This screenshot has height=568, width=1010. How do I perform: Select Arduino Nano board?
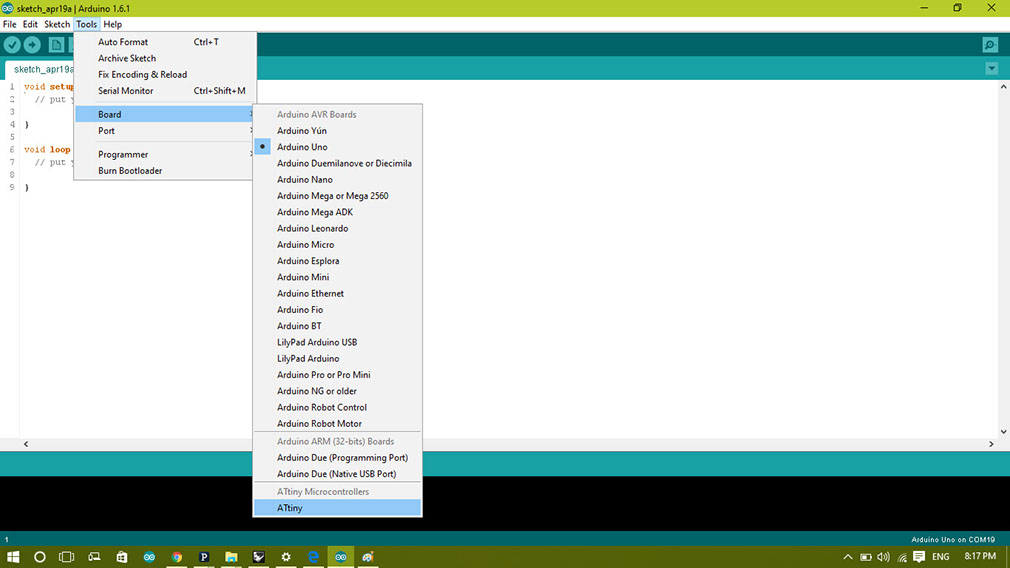pyautogui.click(x=338, y=180)
